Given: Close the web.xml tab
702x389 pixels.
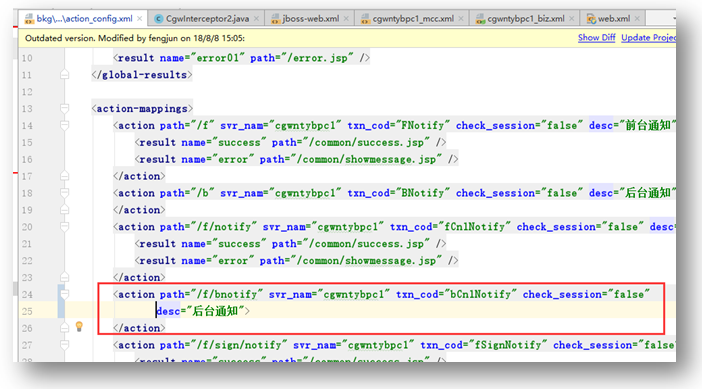Looking at the screenshot, I should pyautogui.click(x=637, y=18).
